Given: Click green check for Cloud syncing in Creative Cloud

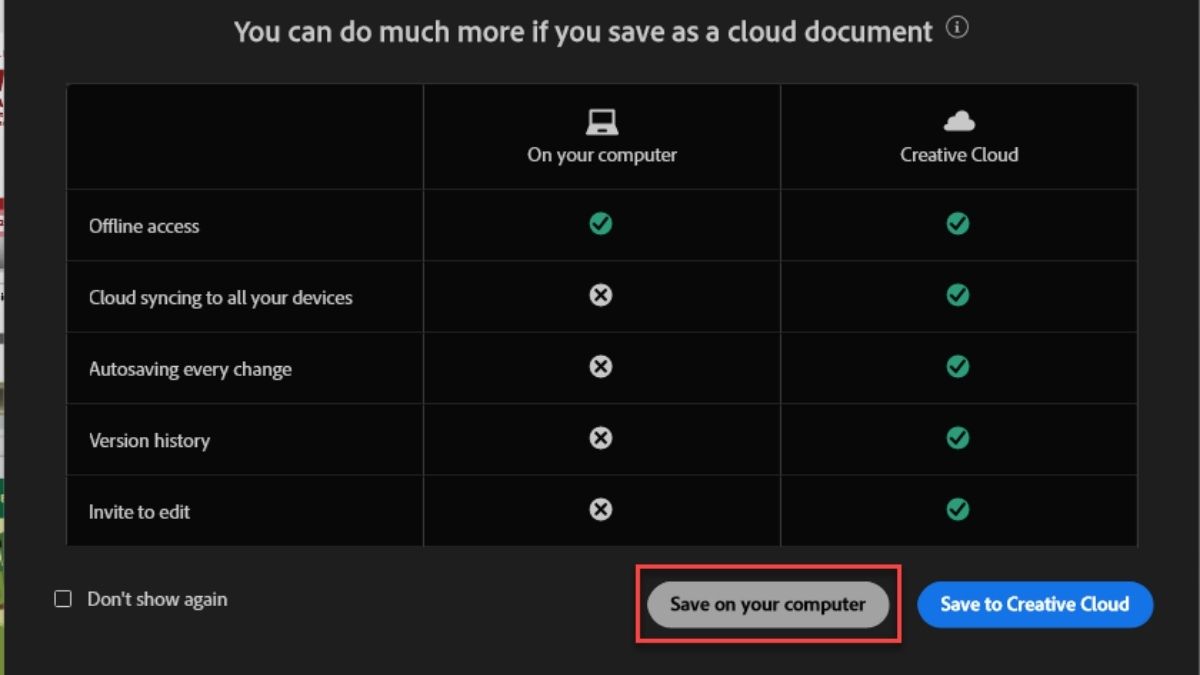Looking at the screenshot, I should click(x=958, y=295).
